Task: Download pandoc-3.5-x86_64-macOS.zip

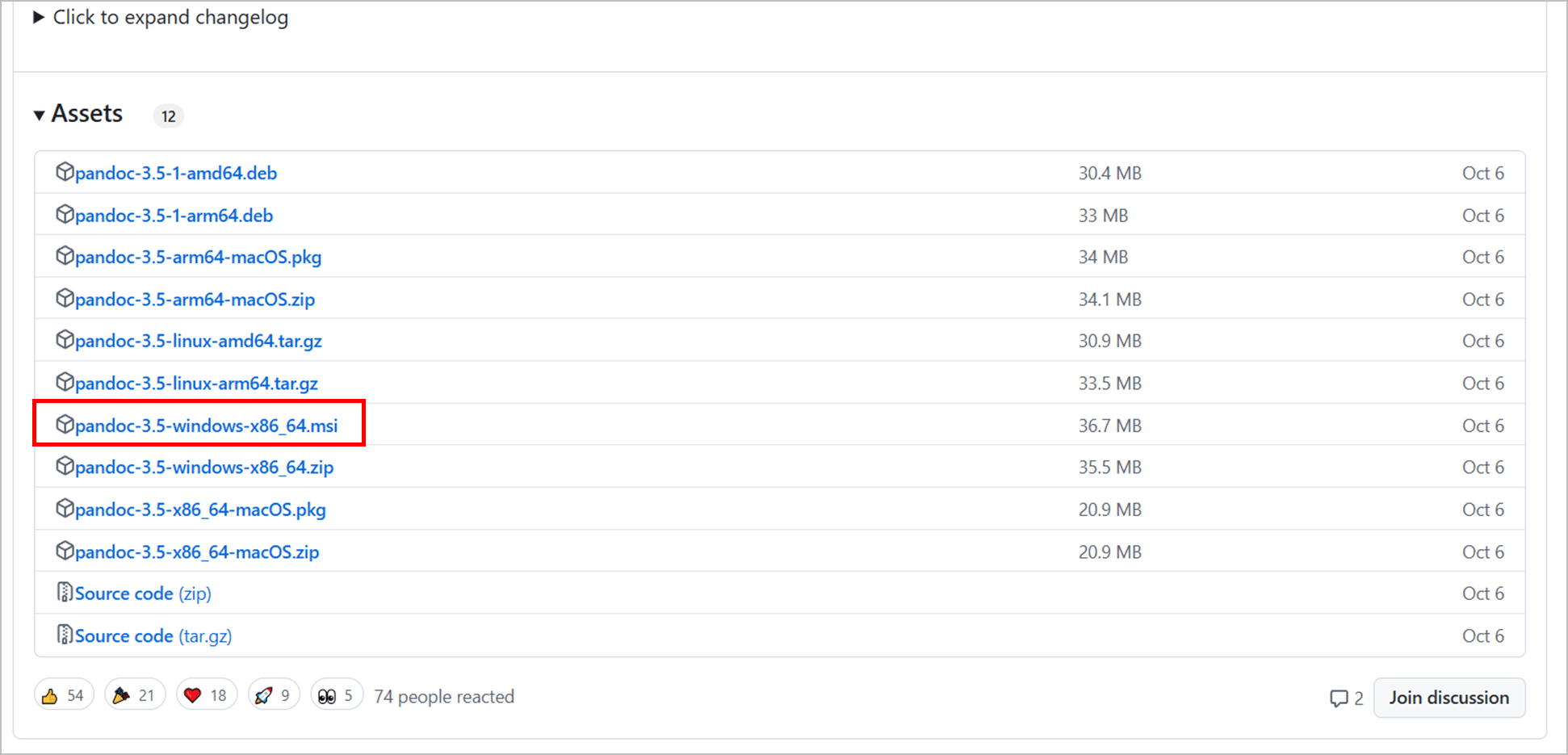Action: (197, 552)
